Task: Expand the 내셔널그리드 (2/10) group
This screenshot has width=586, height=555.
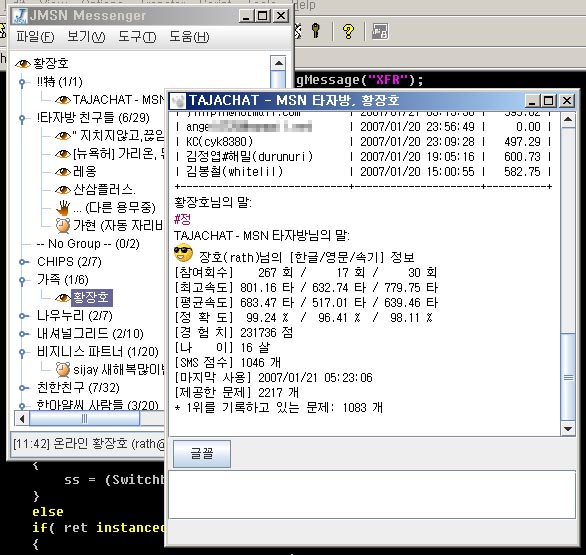Action: [23, 334]
